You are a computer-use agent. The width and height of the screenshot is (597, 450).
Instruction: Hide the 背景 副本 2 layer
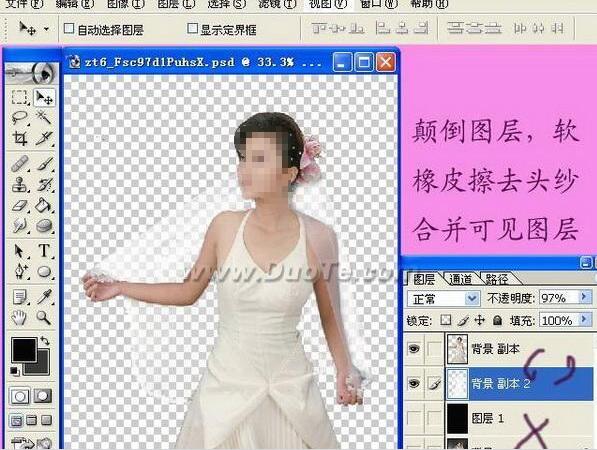coord(414,383)
